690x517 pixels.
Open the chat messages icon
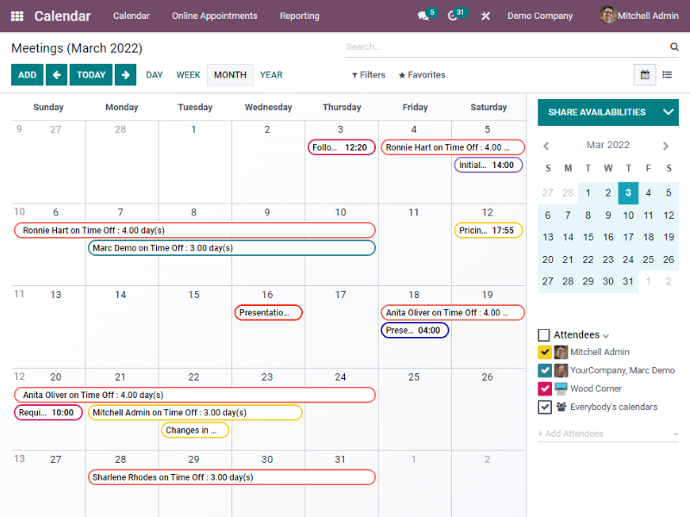(x=423, y=16)
